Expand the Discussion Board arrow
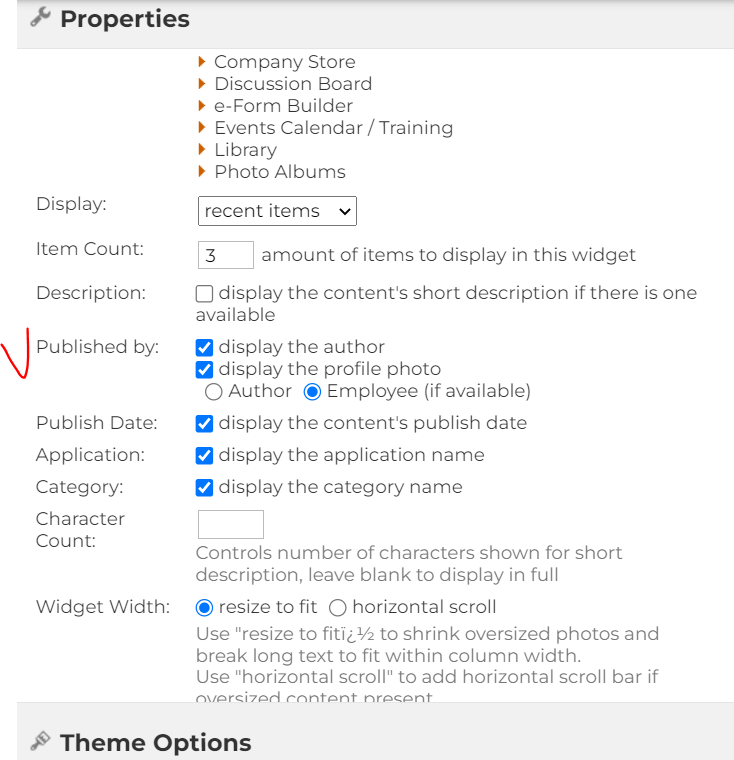 [202, 83]
